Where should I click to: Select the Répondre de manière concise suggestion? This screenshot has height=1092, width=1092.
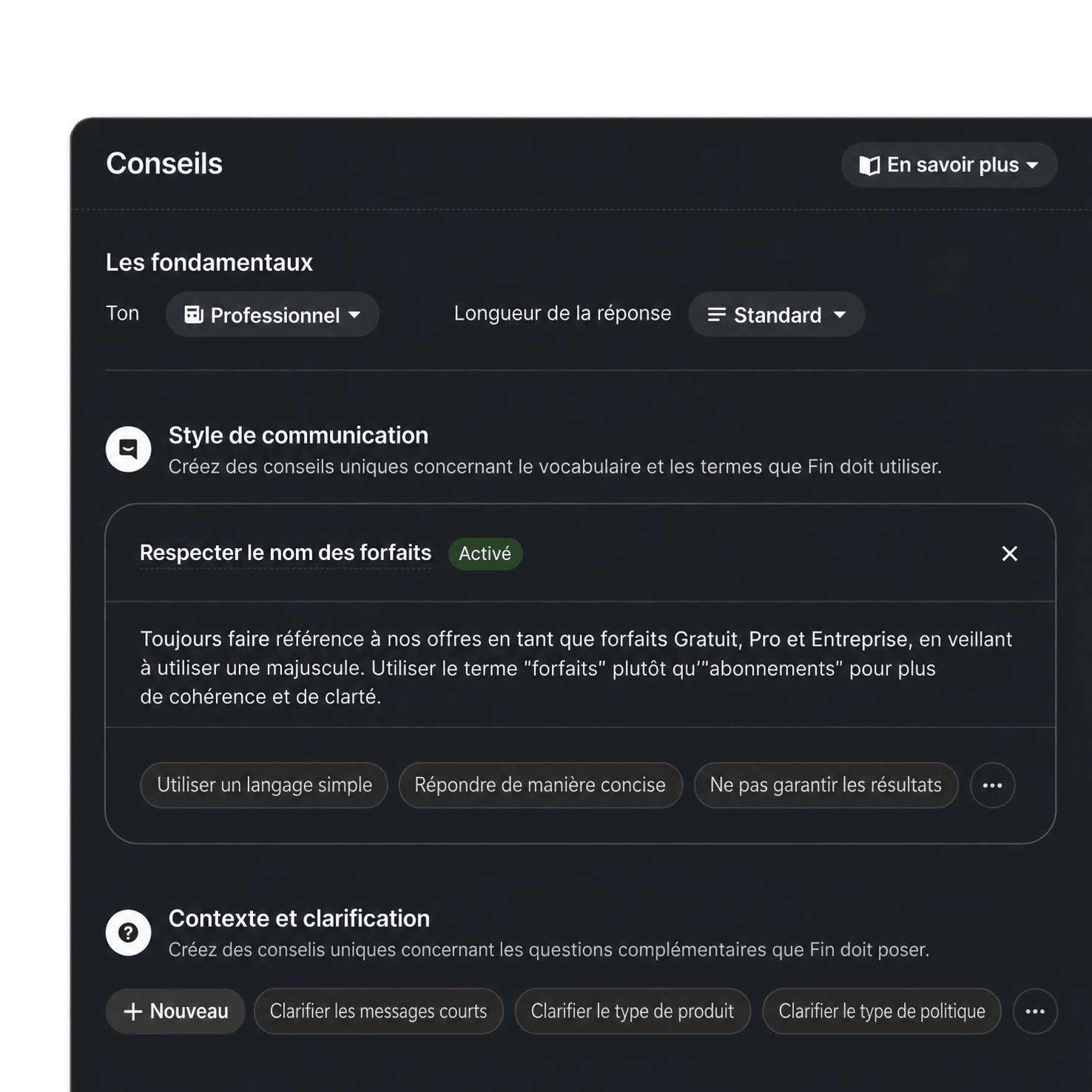pyautogui.click(x=540, y=785)
